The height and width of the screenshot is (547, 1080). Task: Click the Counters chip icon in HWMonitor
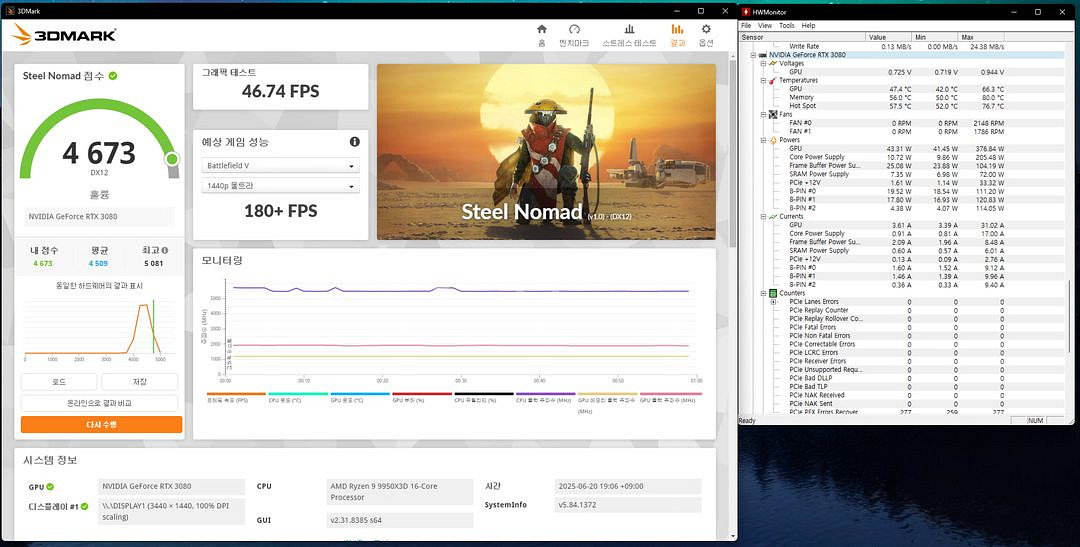(773, 293)
